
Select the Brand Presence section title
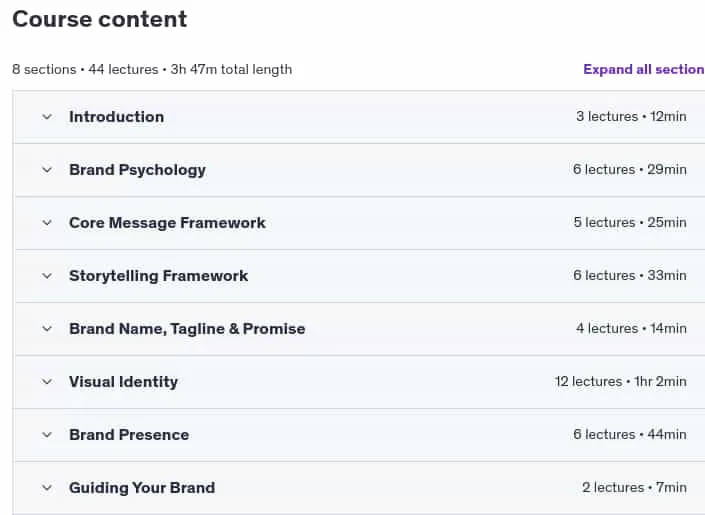[x=129, y=435]
